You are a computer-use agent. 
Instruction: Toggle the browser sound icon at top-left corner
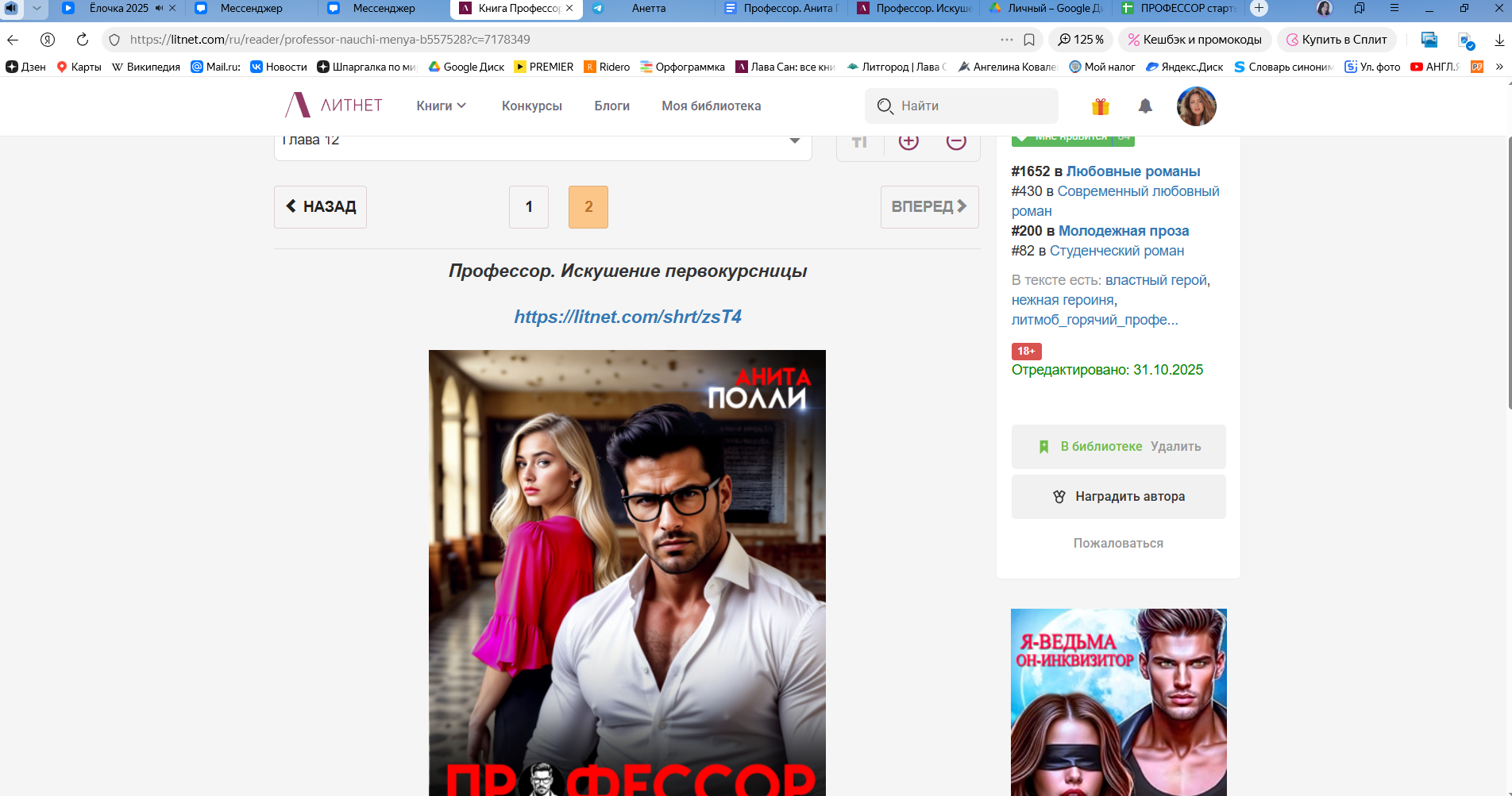click(11, 9)
